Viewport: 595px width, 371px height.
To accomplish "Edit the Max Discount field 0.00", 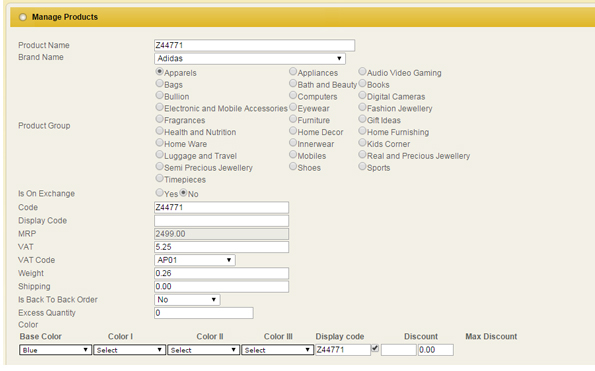I will [x=435, y=350].
